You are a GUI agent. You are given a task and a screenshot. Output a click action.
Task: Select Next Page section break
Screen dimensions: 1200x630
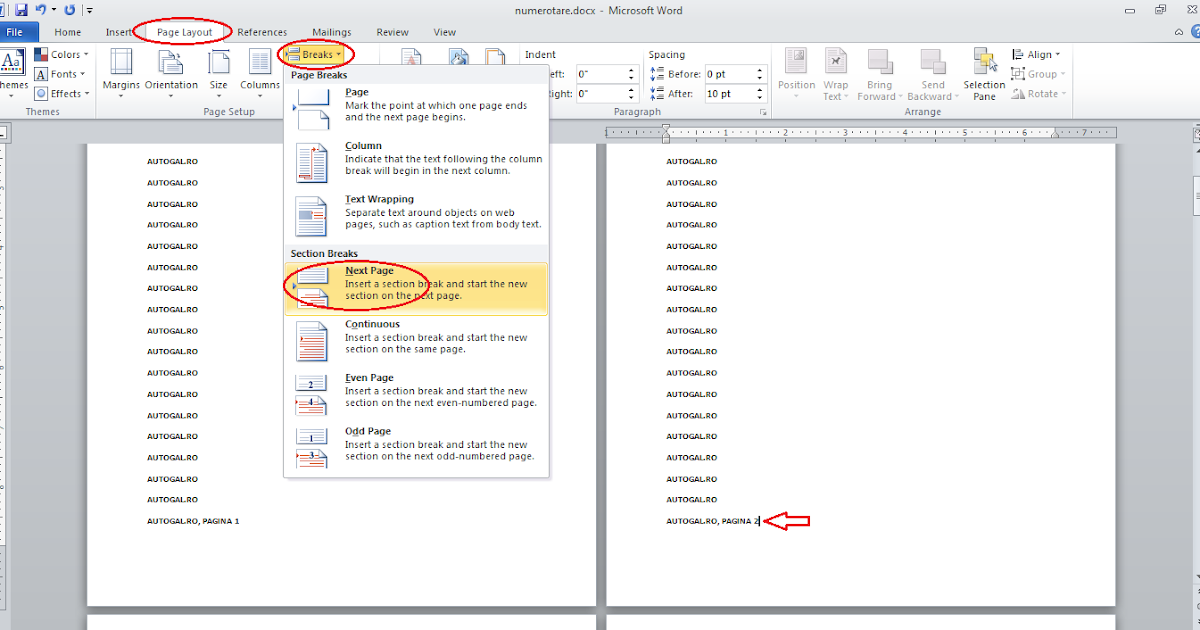416,289
